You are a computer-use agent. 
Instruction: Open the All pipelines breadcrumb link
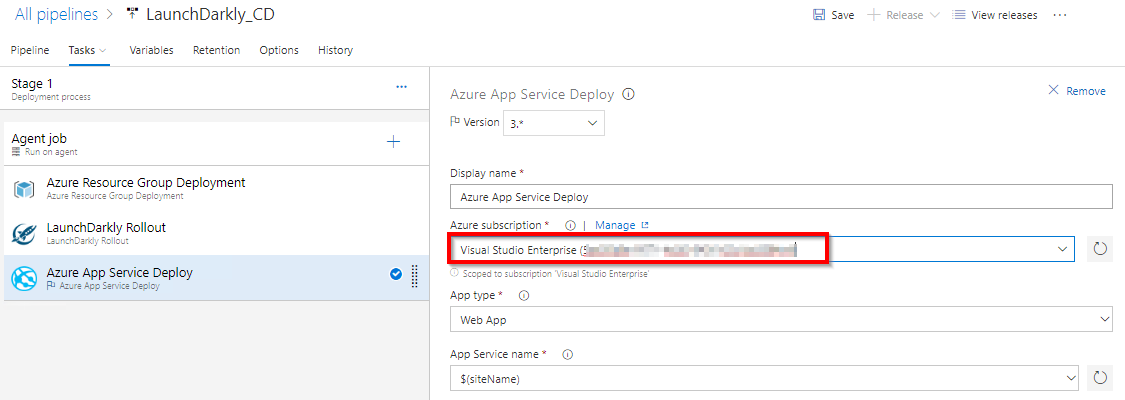tap(56, 14)
